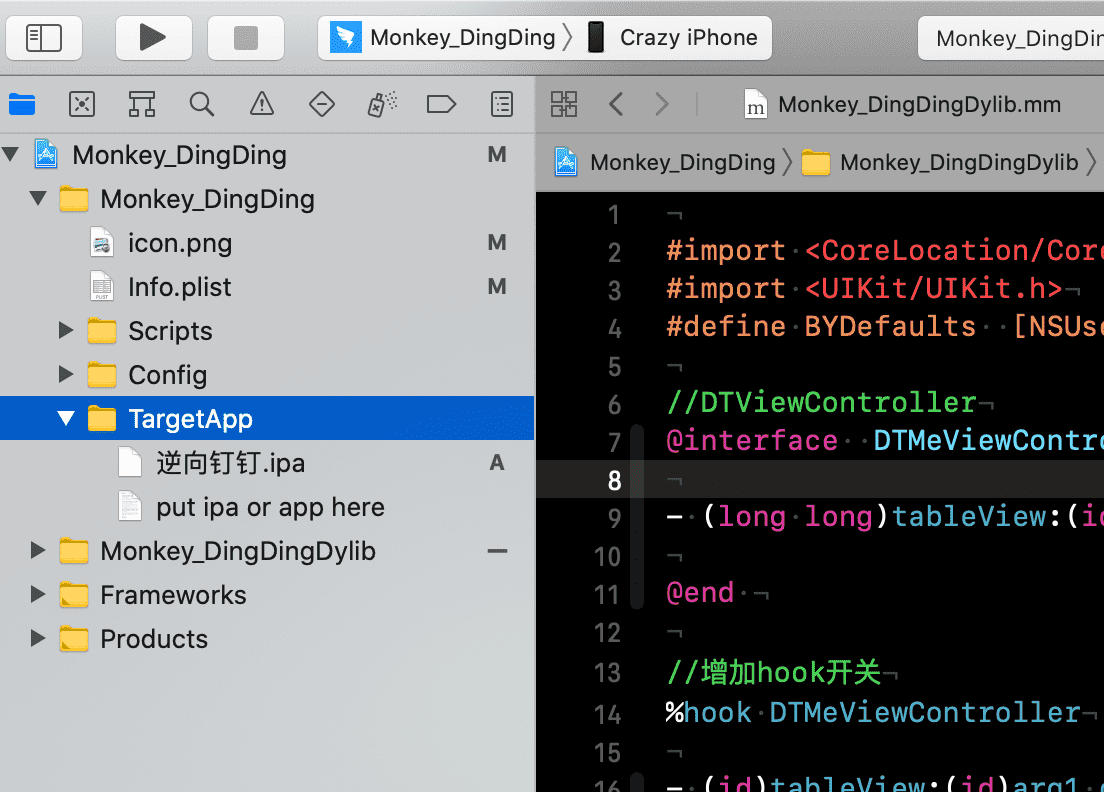The width and height of the screenshot is (1104, 792).
Task: Click the Monkey_DingDing project breadcrumb
Action: tap(665, 162)
